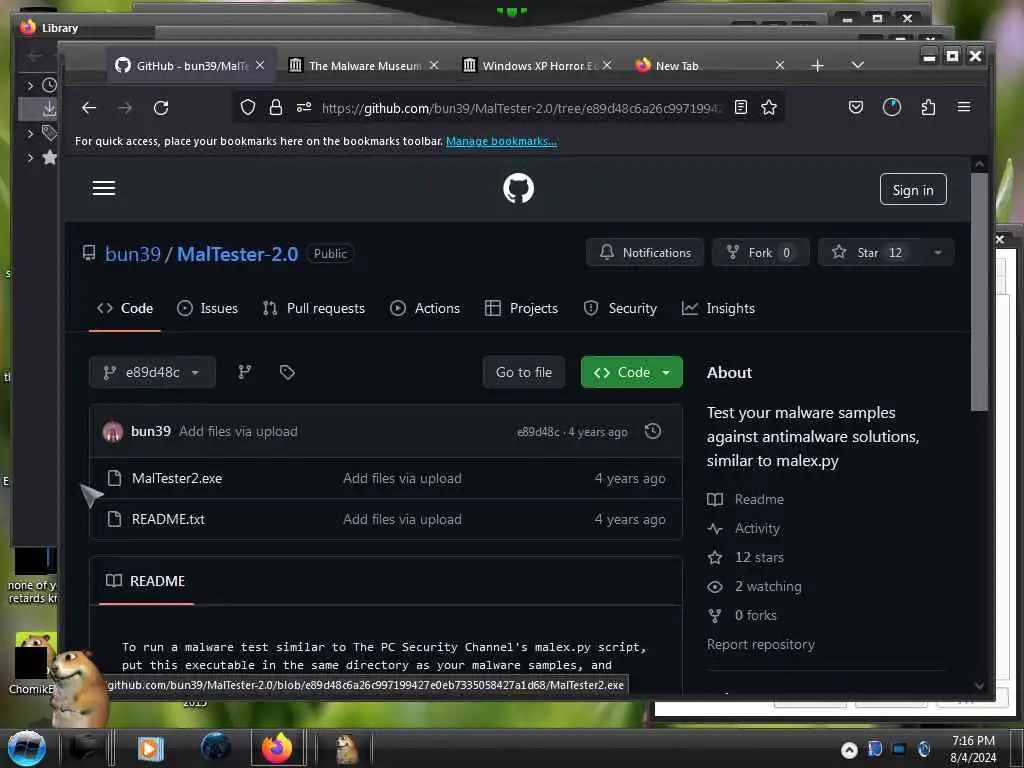1024x768 pixels.
Task: Open commit history clock icon
Action: (x=652, y=431)
